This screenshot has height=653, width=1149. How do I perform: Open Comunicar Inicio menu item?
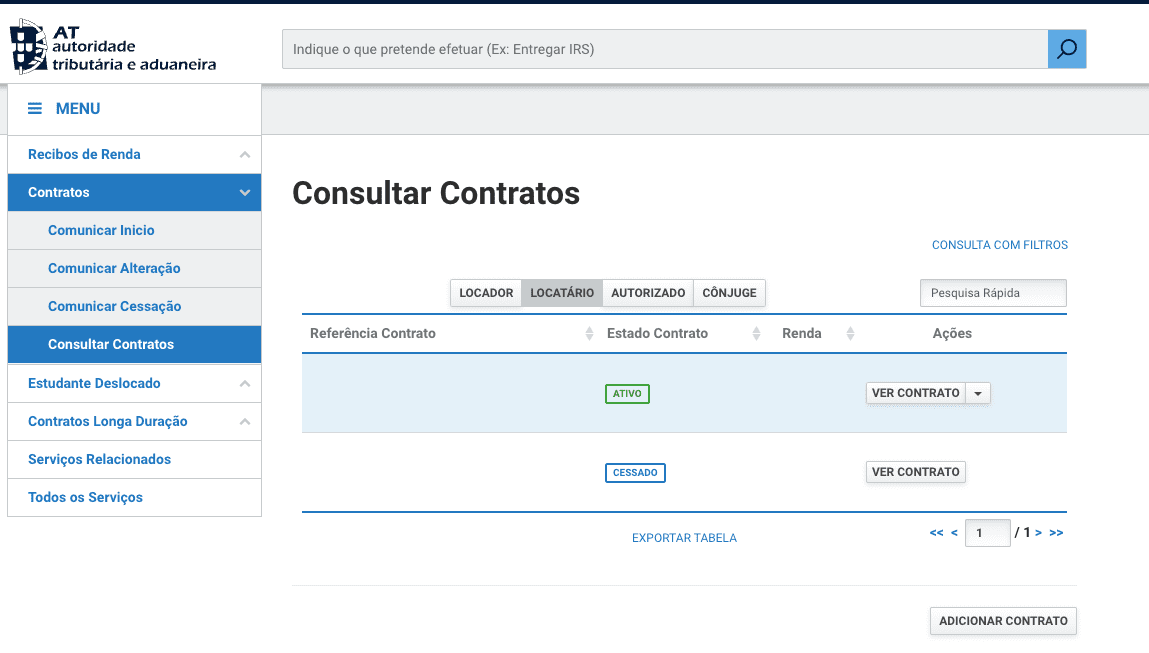coord(134,230)
